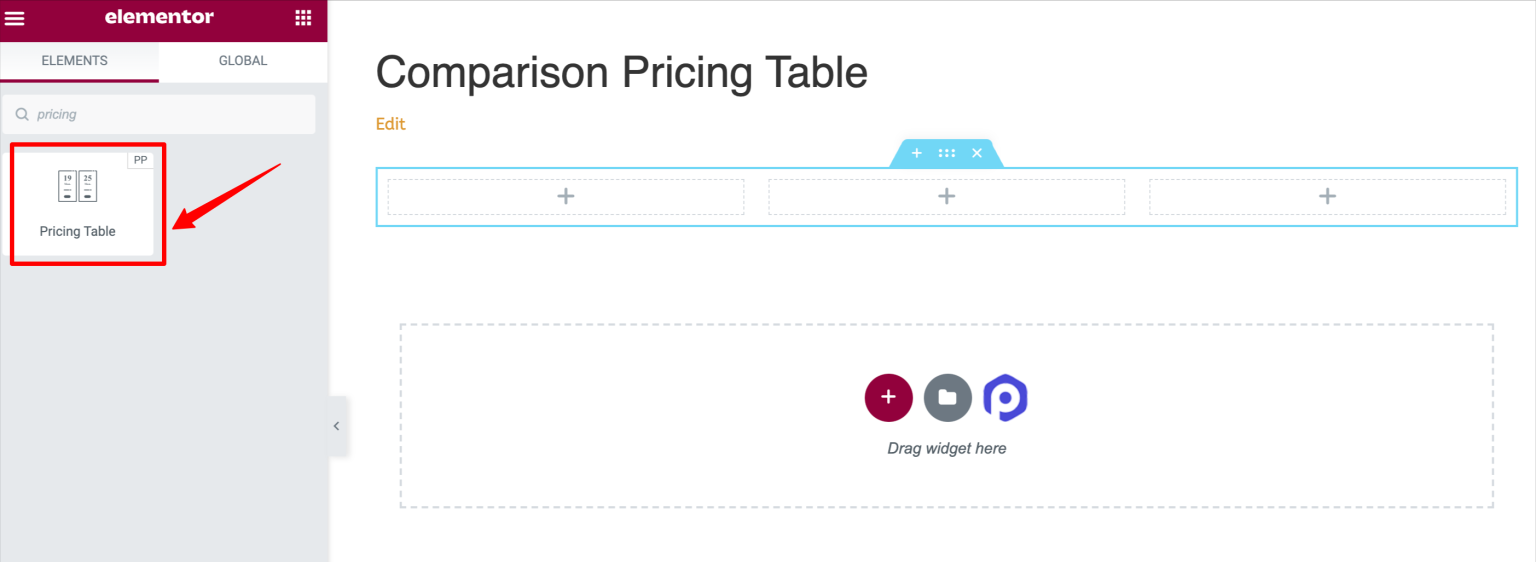The image size is (1536, 562).
Task: Collapse the Elementor side panel
Action: pyautogui.click(x=337, y=426)
